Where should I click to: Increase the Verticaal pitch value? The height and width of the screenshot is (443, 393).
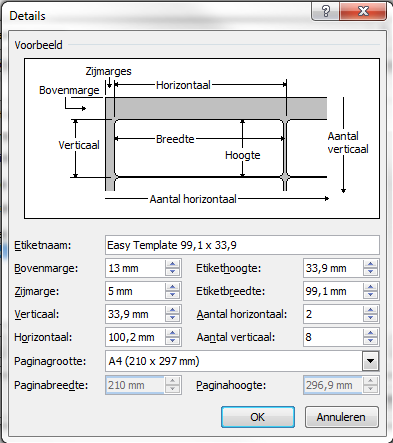(x=173, y=310)
